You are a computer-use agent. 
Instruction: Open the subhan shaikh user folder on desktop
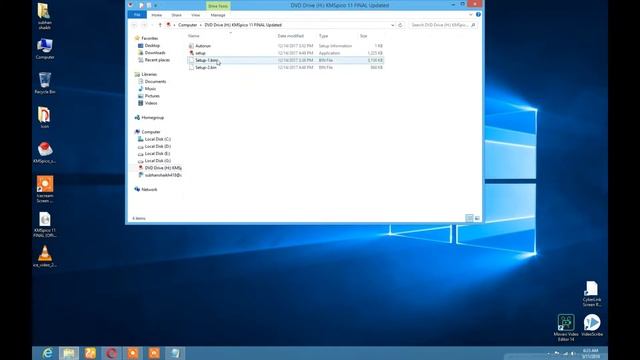click(x=44, y=16)
